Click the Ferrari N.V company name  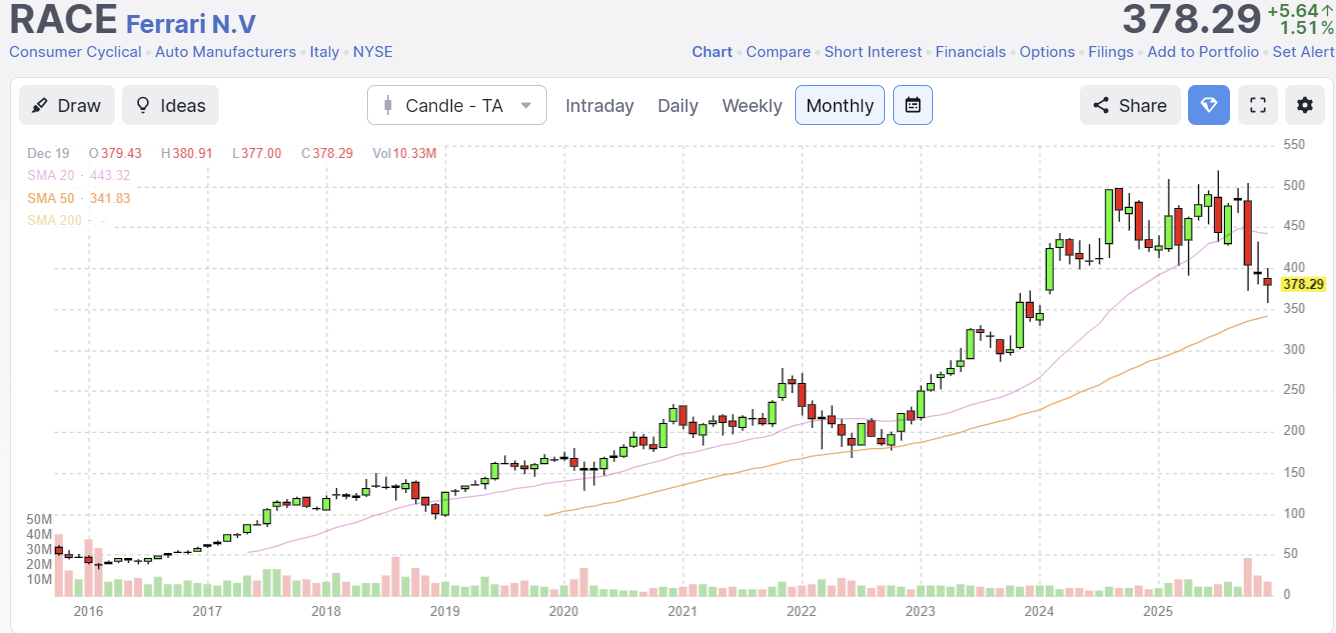191,22
